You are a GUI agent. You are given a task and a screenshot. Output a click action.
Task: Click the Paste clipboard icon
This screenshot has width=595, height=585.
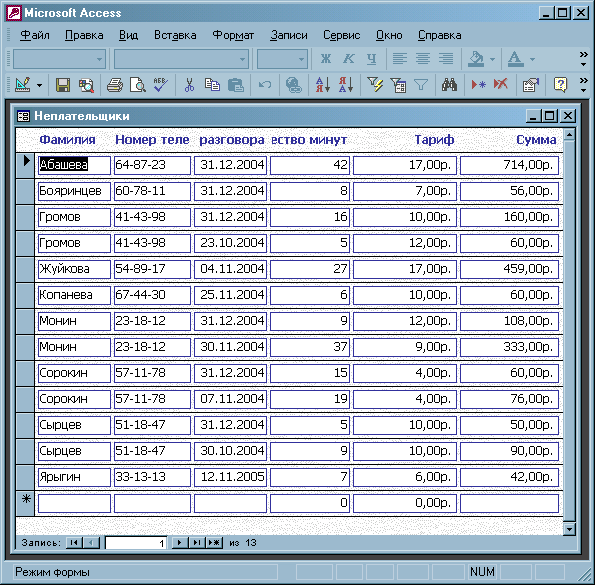tap(236, 85)
